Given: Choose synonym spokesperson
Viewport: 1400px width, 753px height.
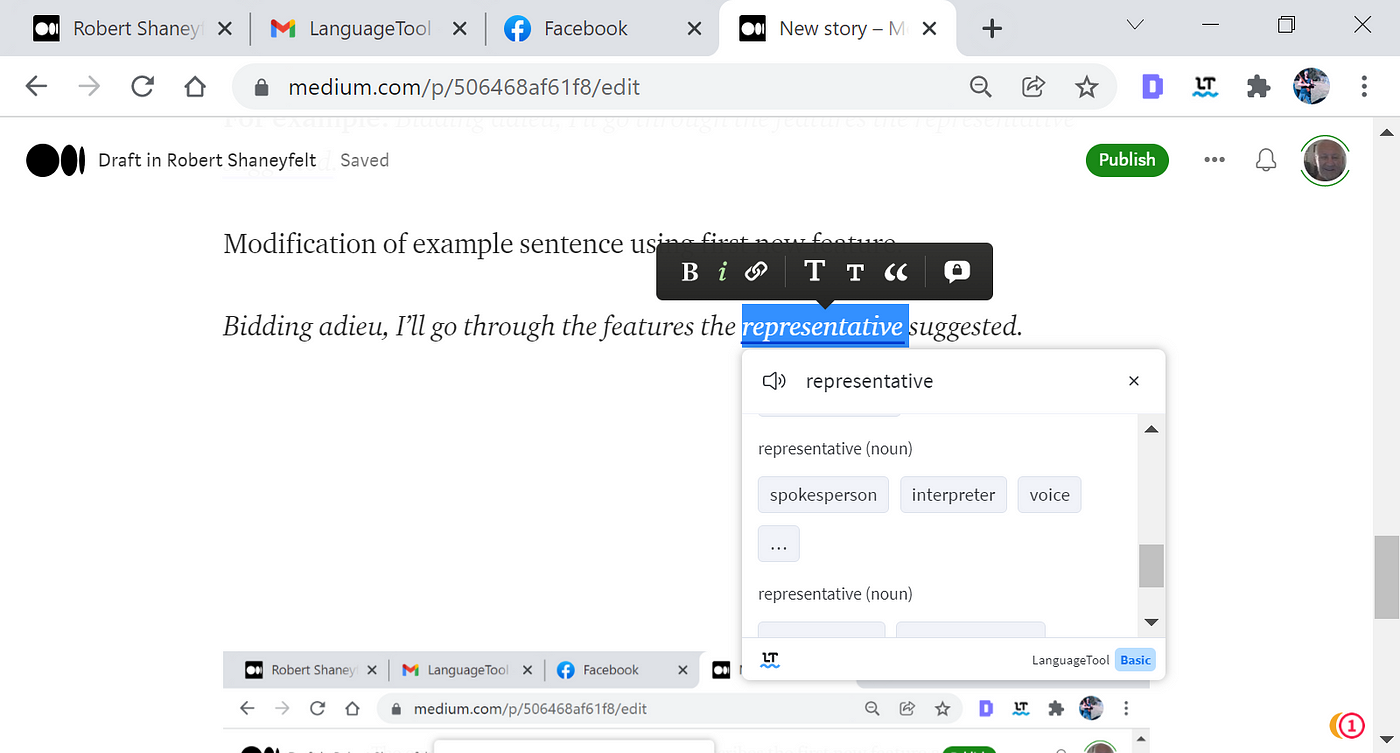Looking at the screenshot, I should click(x=823, y=495).
